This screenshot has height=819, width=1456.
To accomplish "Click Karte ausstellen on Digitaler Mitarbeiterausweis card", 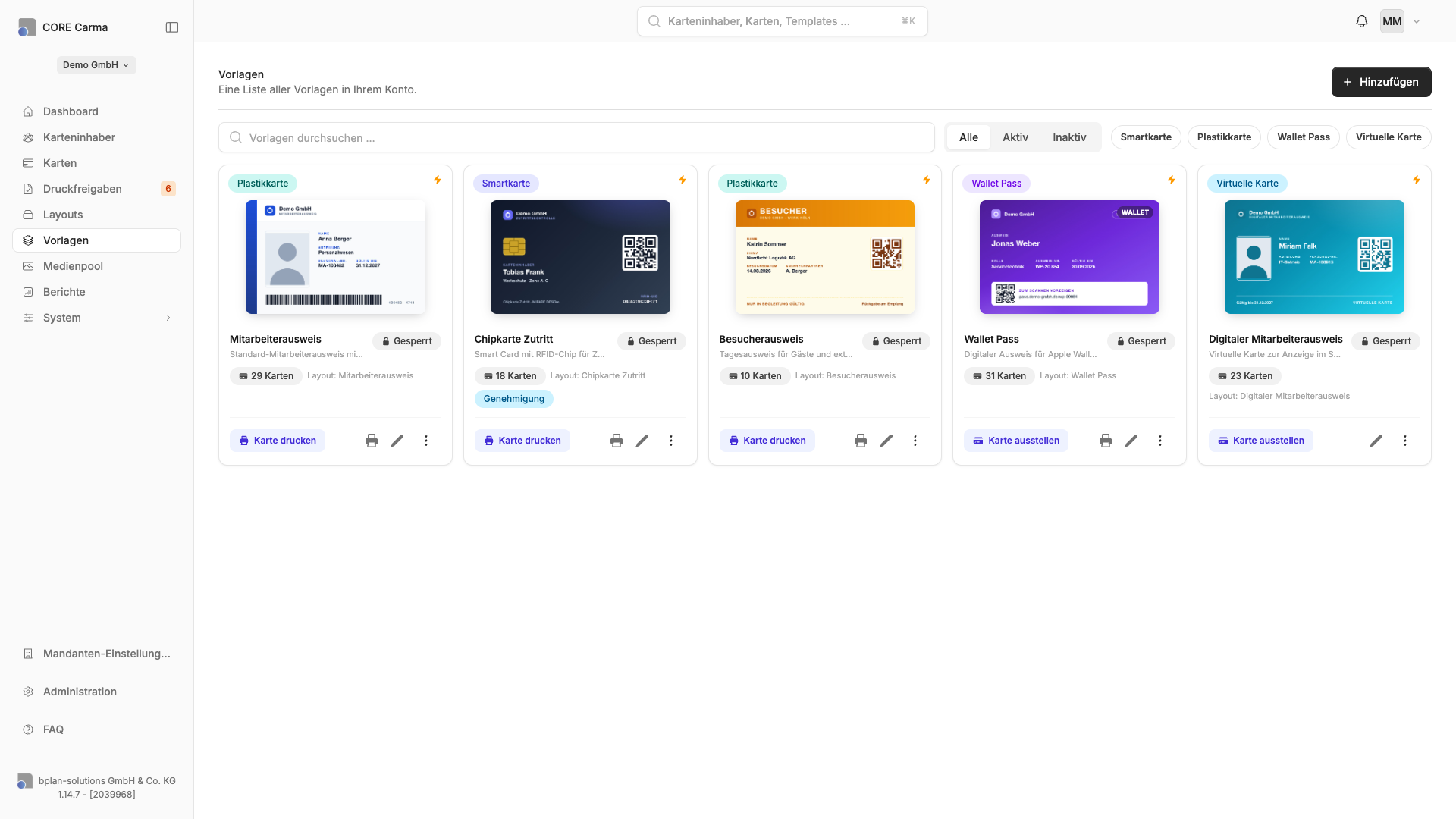I will click(x=1261, y=441).
